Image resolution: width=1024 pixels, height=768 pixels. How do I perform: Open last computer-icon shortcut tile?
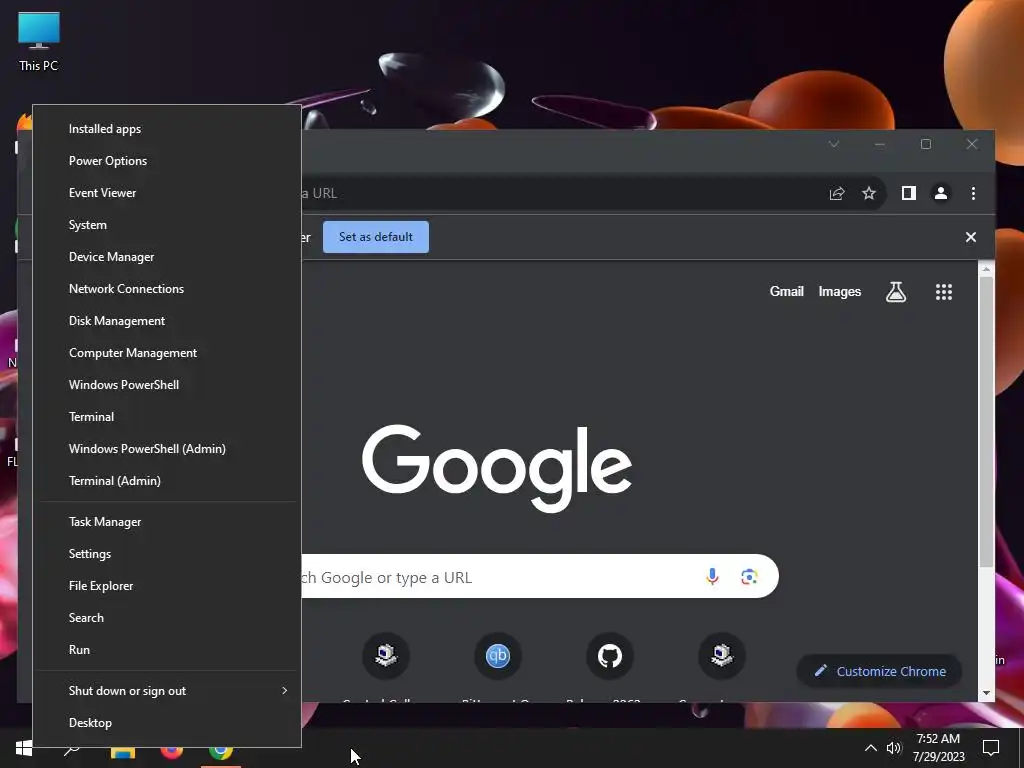[722, 656]
